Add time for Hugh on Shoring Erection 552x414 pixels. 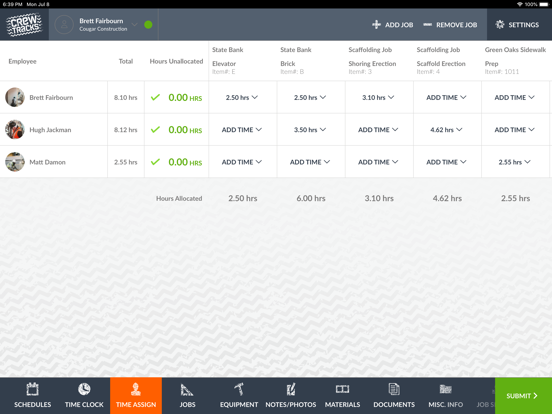coord(378,130)
